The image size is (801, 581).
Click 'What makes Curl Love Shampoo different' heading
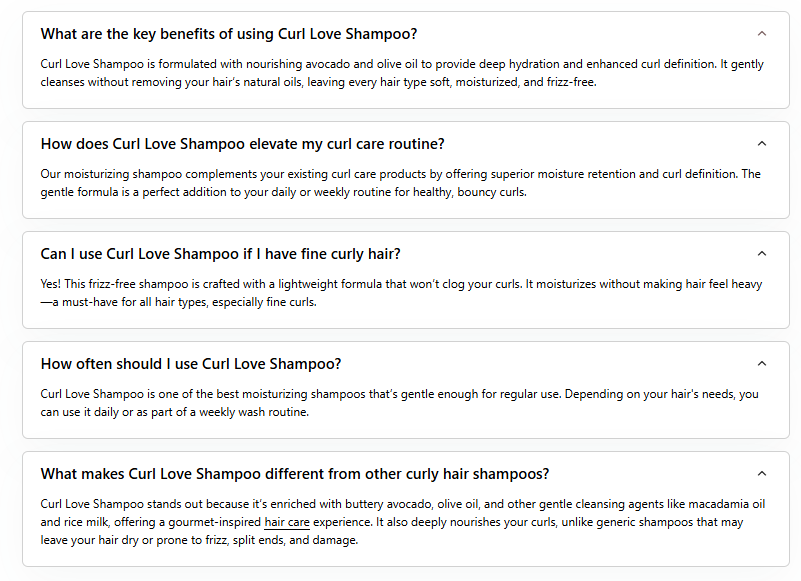[x=294, y=474]
